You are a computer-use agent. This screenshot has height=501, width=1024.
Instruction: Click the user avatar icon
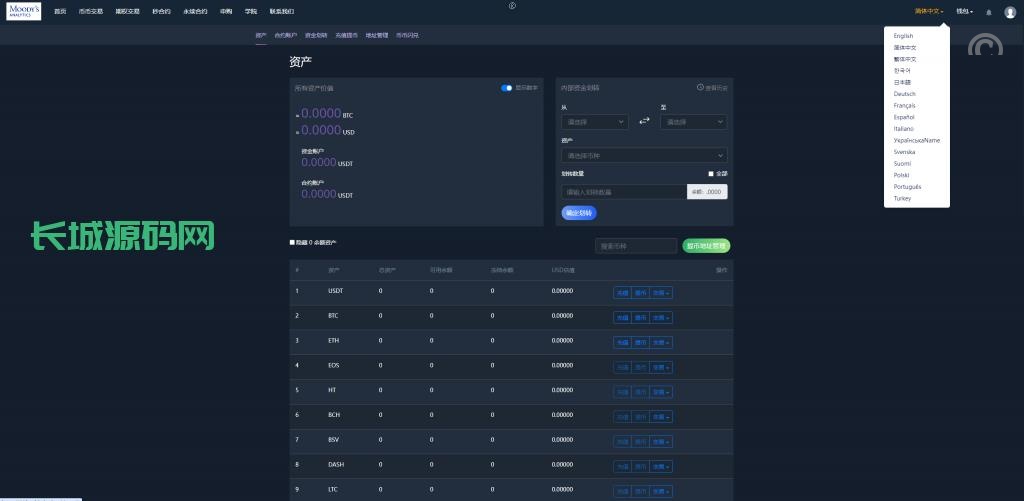click(1010, 12)
